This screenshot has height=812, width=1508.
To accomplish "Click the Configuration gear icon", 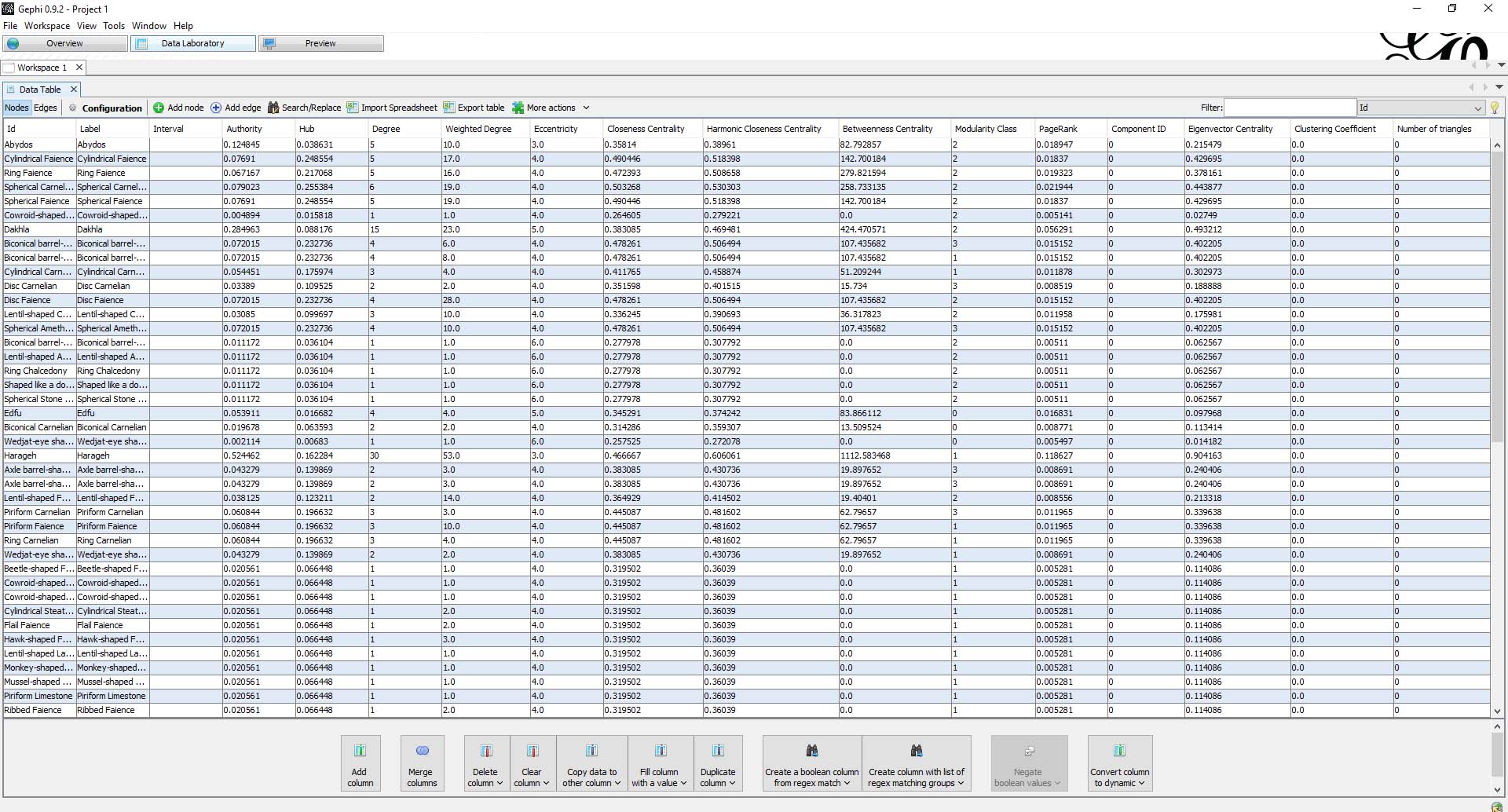I will (x=73, y=108).
